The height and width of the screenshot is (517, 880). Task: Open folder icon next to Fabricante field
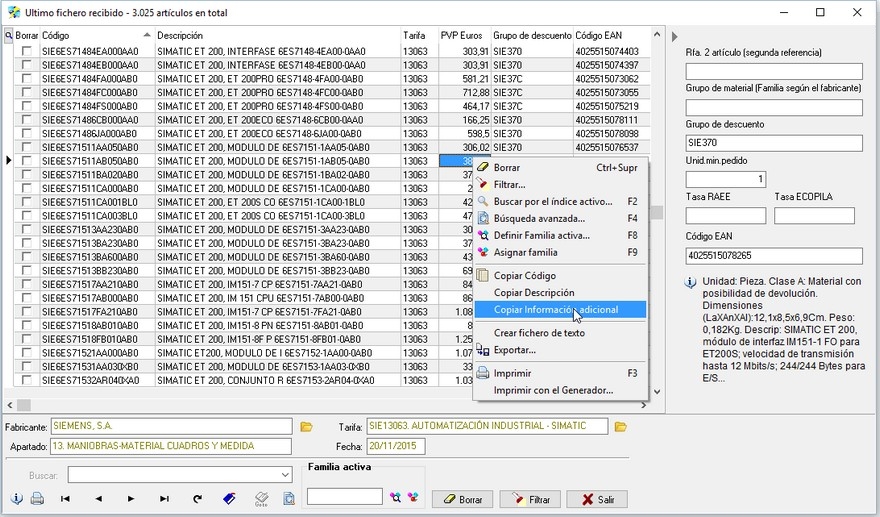[x=307, y=427]
